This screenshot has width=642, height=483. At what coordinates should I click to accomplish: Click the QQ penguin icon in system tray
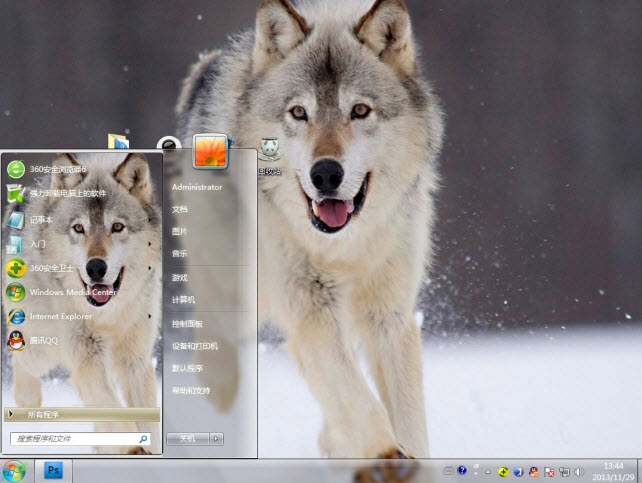[533, 471]
